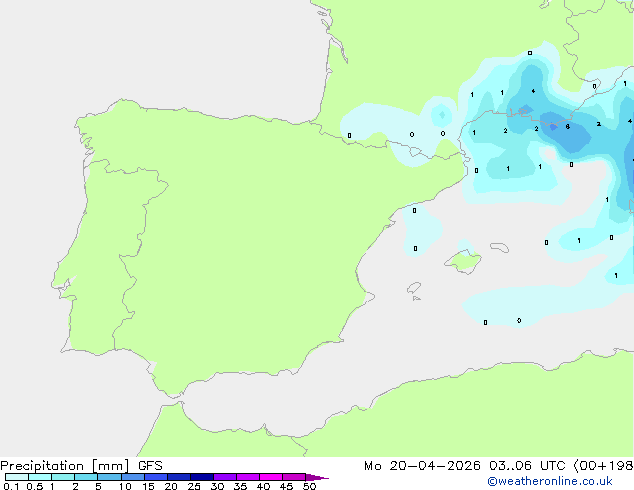Click the 1–2 mm legend swatch
Image resolution: width=634 pixels, height=490 pixels.
point(63,477)
